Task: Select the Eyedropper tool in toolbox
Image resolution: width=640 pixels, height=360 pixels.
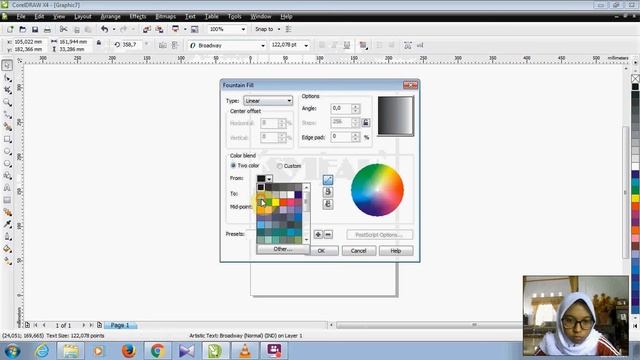Action: pos(7,224)
